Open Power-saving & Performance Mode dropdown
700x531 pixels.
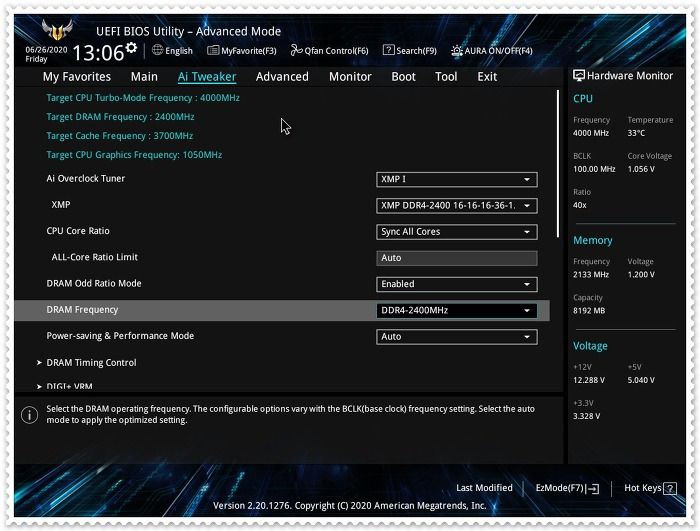pos(457,337)
